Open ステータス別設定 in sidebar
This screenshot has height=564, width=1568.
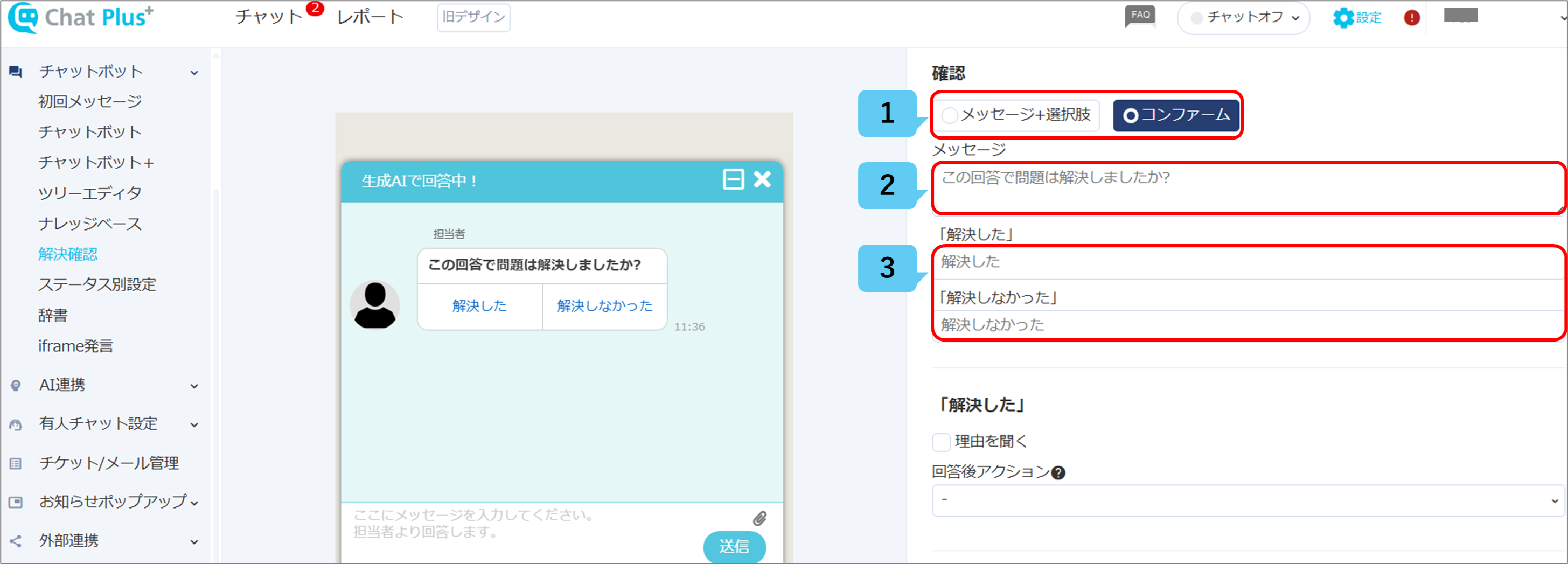point(97,285)
